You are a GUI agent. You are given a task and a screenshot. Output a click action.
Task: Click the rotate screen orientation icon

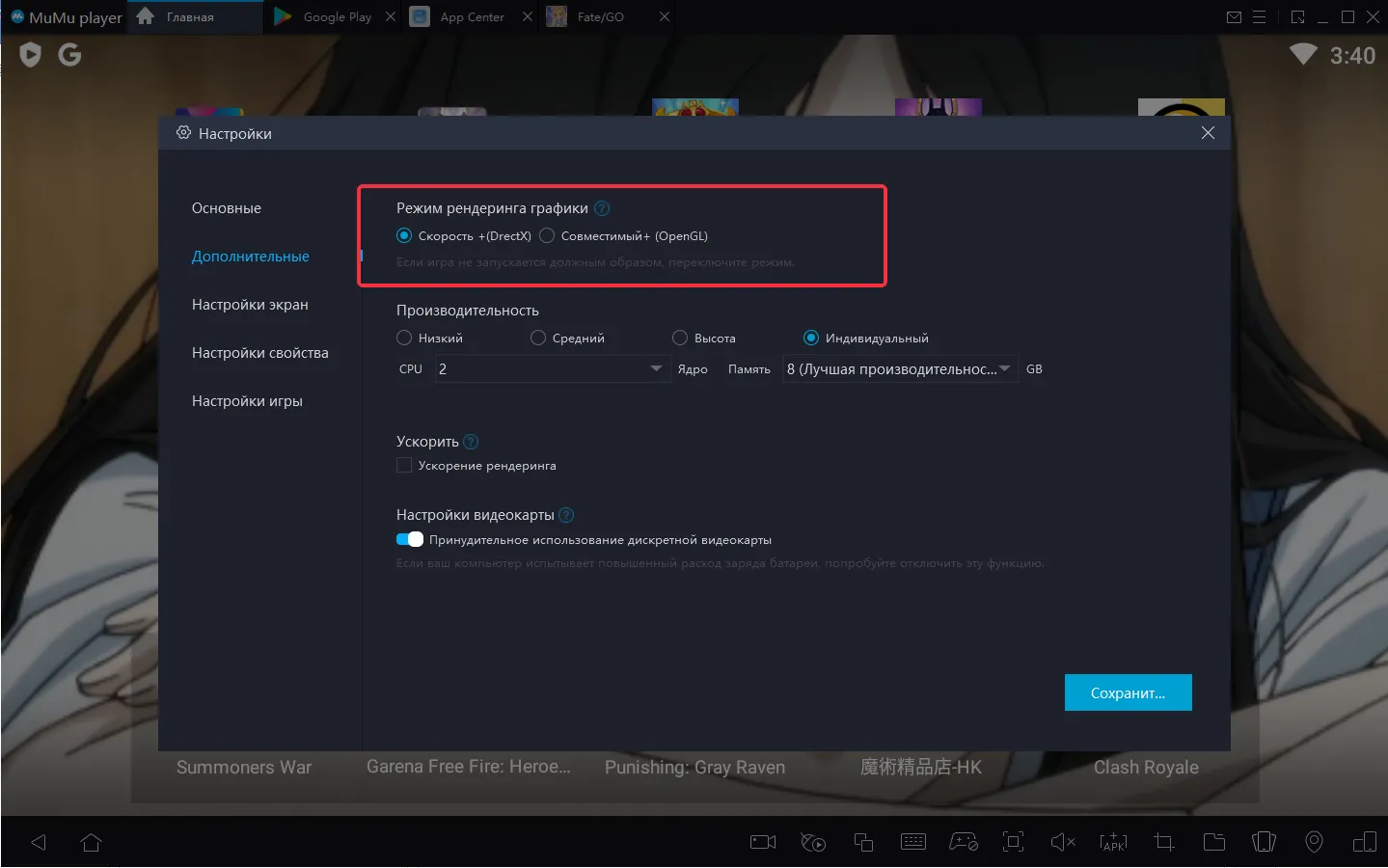1365,842
